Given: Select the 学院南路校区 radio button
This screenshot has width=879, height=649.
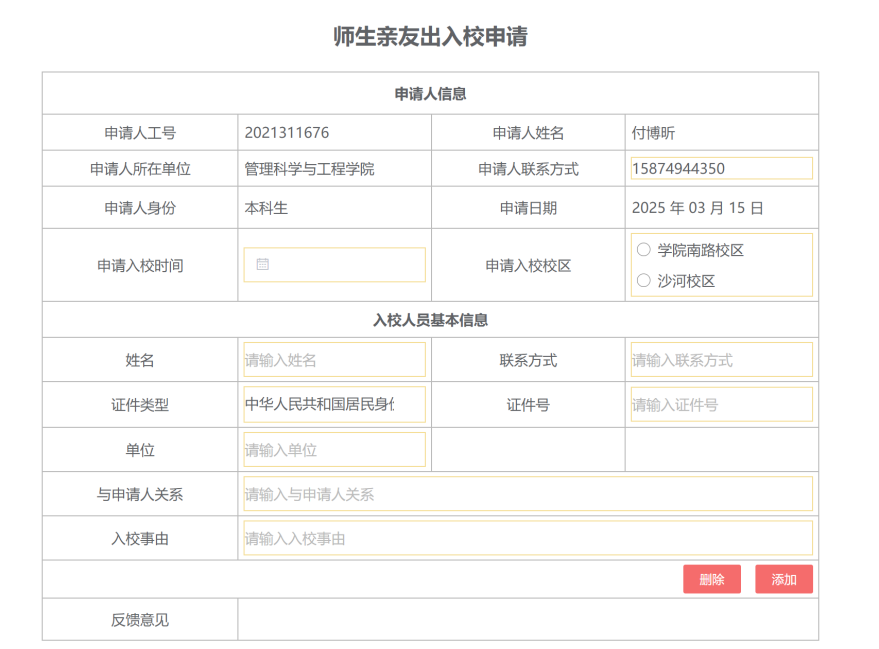Looking at the screenshot, I should (644, 250).
